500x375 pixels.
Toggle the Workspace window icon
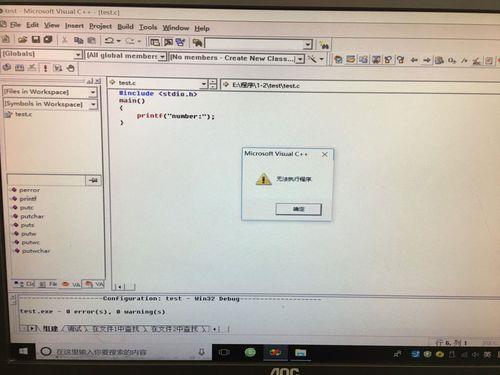155,42
